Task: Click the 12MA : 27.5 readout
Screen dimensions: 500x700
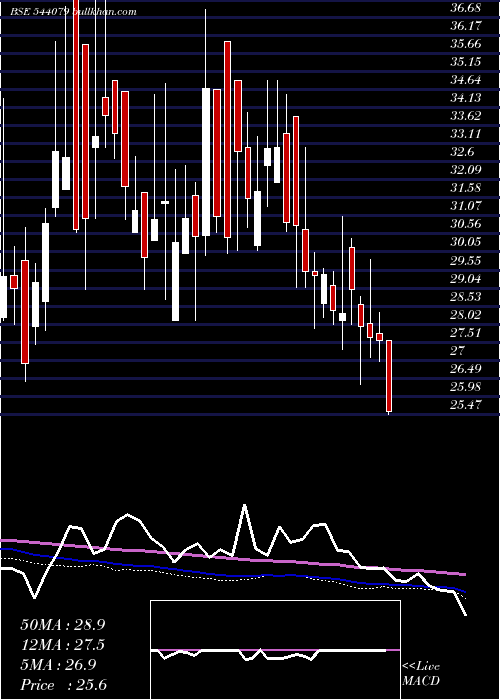Action: [63, 645]
